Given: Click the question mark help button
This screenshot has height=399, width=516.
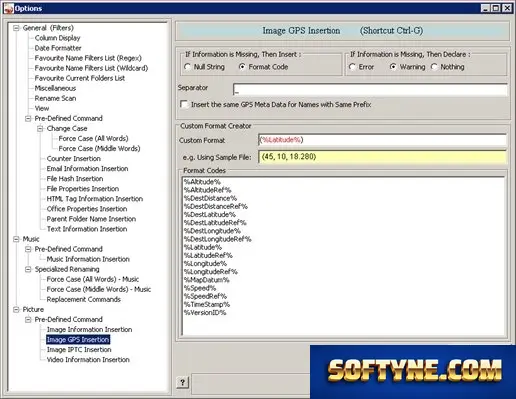Looking at the screenshot, I should click(182, 382).
